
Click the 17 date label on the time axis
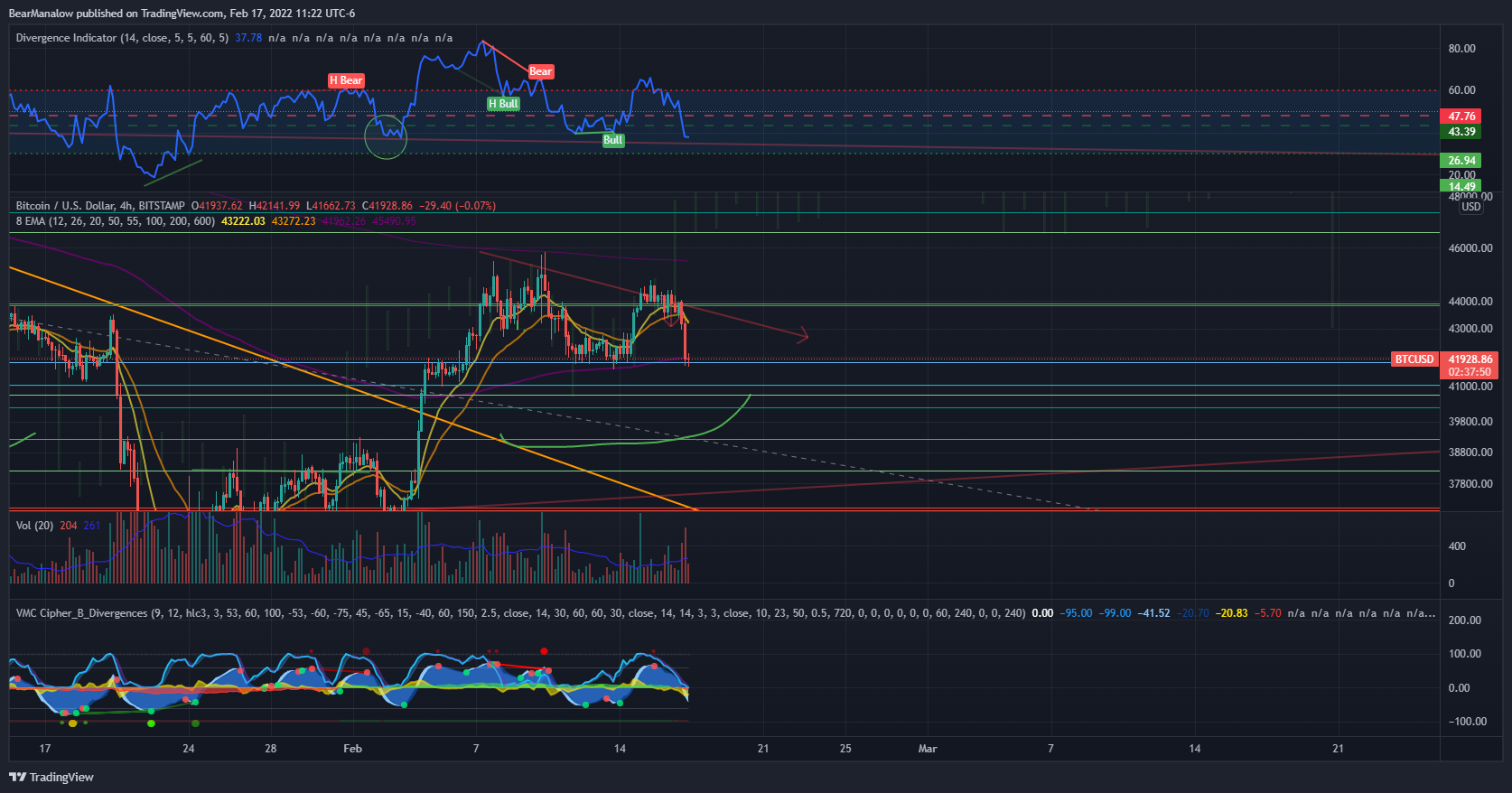coord(45,749)
